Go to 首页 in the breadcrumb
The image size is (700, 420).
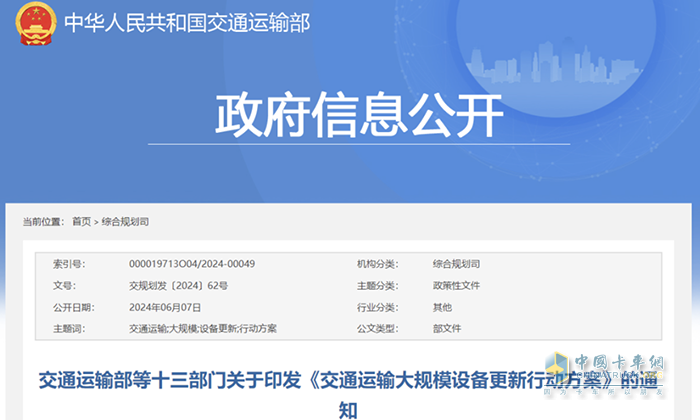(81, 221)
